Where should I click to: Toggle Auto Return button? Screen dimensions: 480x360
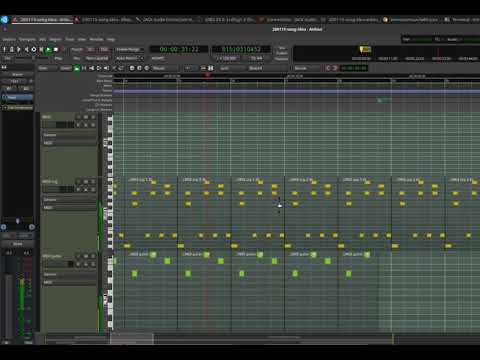coord(129,58)
